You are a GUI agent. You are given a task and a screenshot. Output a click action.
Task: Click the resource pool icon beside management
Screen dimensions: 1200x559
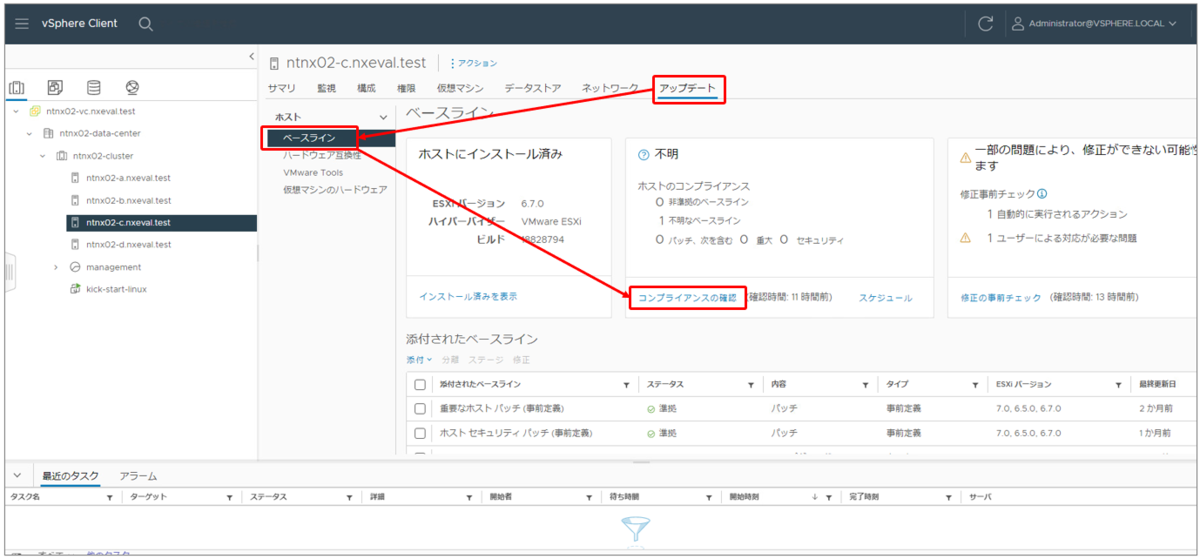[75, 267]
